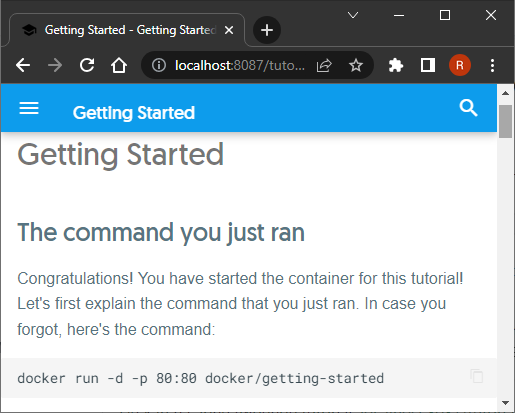This screenshot has height=413, width=515.
Task: Open search in the Getting Started header
Action: click(x=468, y=108)
